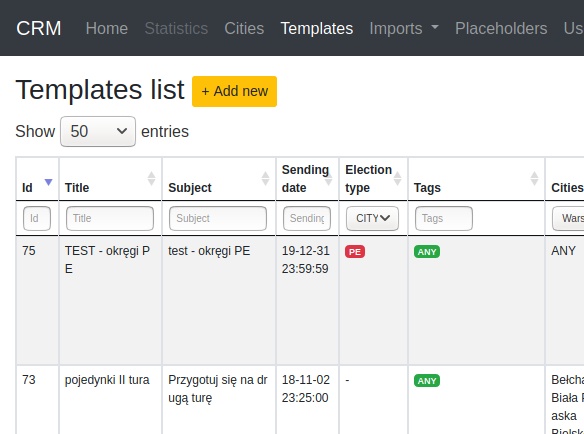Focus the Sending date filter field
This screenshot has width=584, height=434.
pyautogui.click(x=307, y=218)
